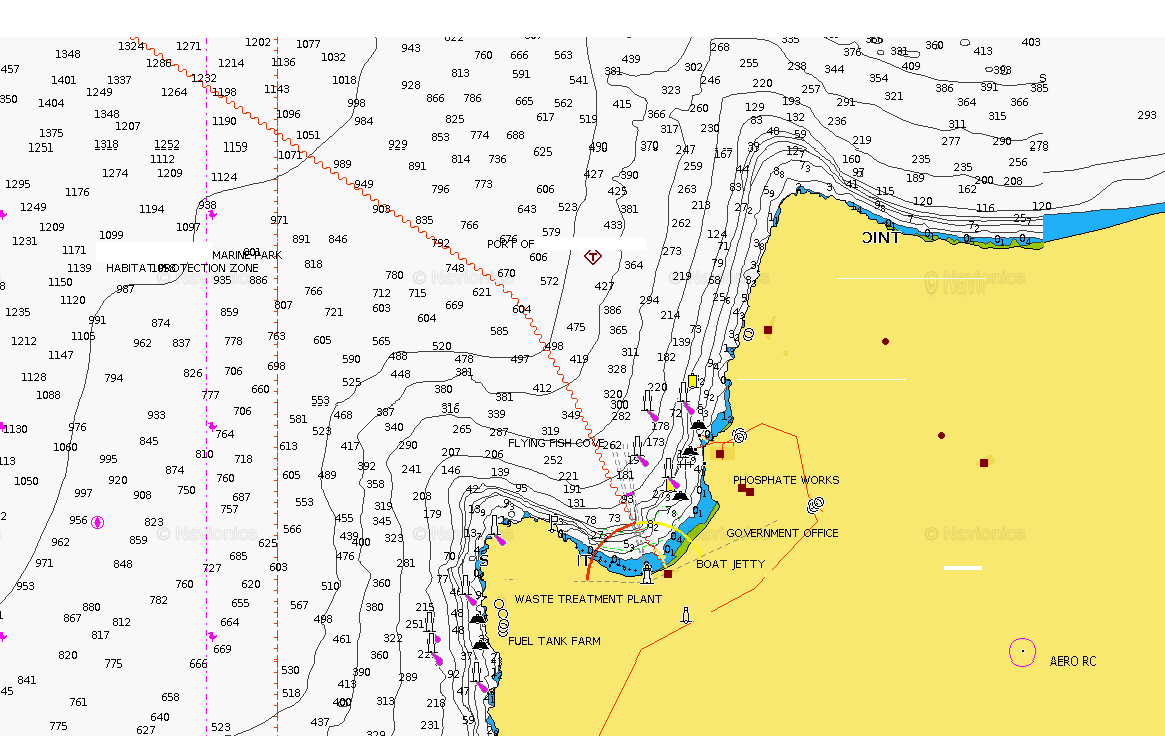Image resolution: width=1165 pixels, height=736 pixels.
Task: Select the WASTE TREATMENT PLANT label
Action: [x=588, y=599]
